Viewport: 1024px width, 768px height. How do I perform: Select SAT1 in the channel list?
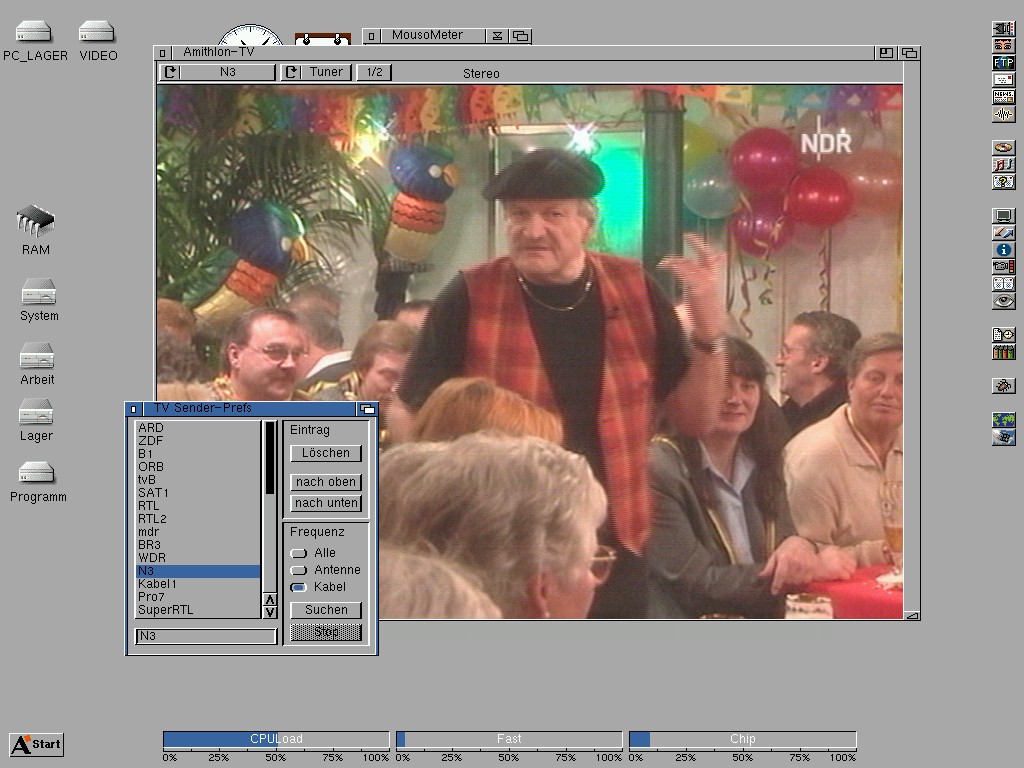[154, 493]
